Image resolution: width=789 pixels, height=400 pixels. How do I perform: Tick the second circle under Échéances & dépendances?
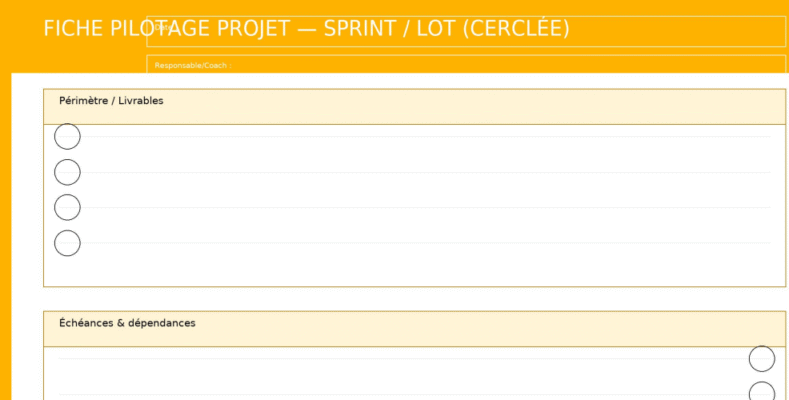click(x=762, y=393)
